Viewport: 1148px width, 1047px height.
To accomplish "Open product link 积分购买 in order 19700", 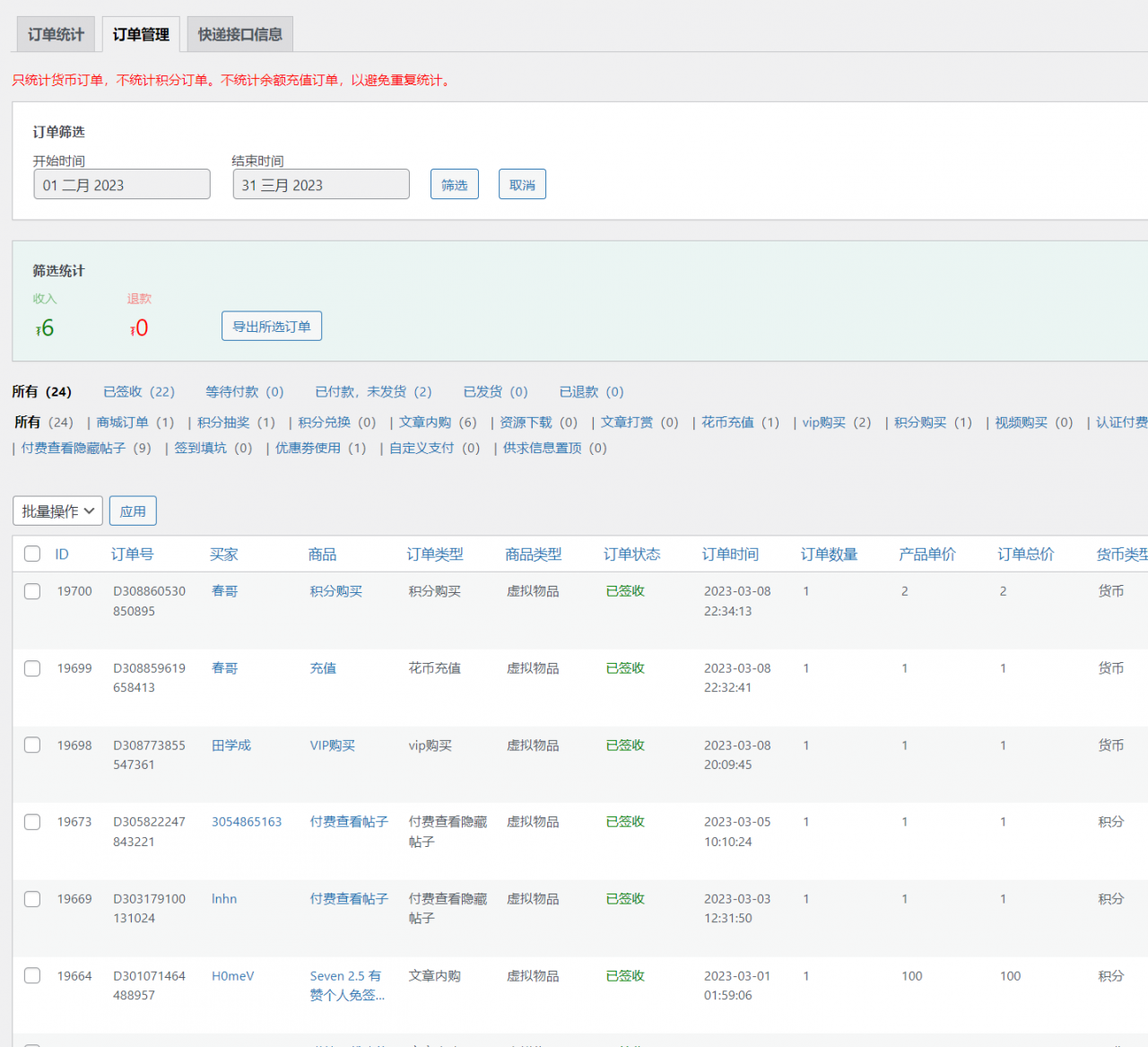I will (x=336, y=591).
